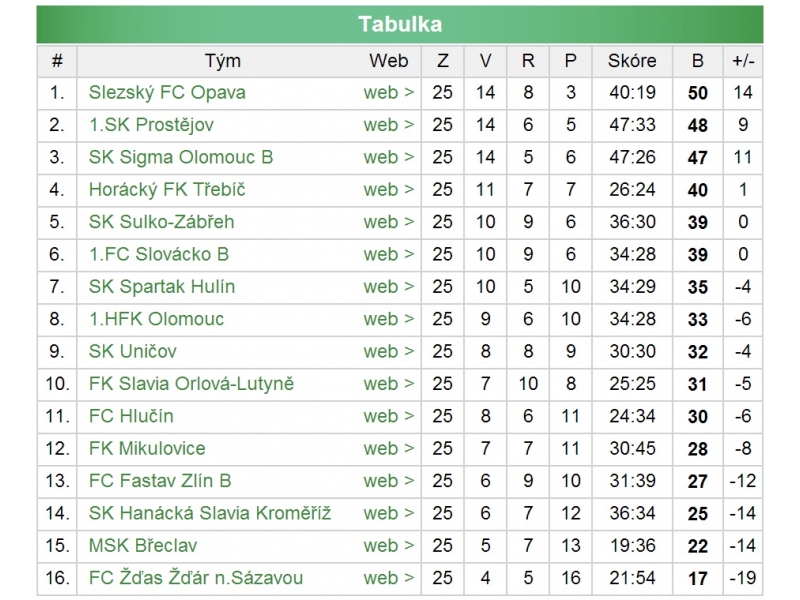
Task: Follow the web link beside FC Hlučín
Action: (x=388, y=416)
